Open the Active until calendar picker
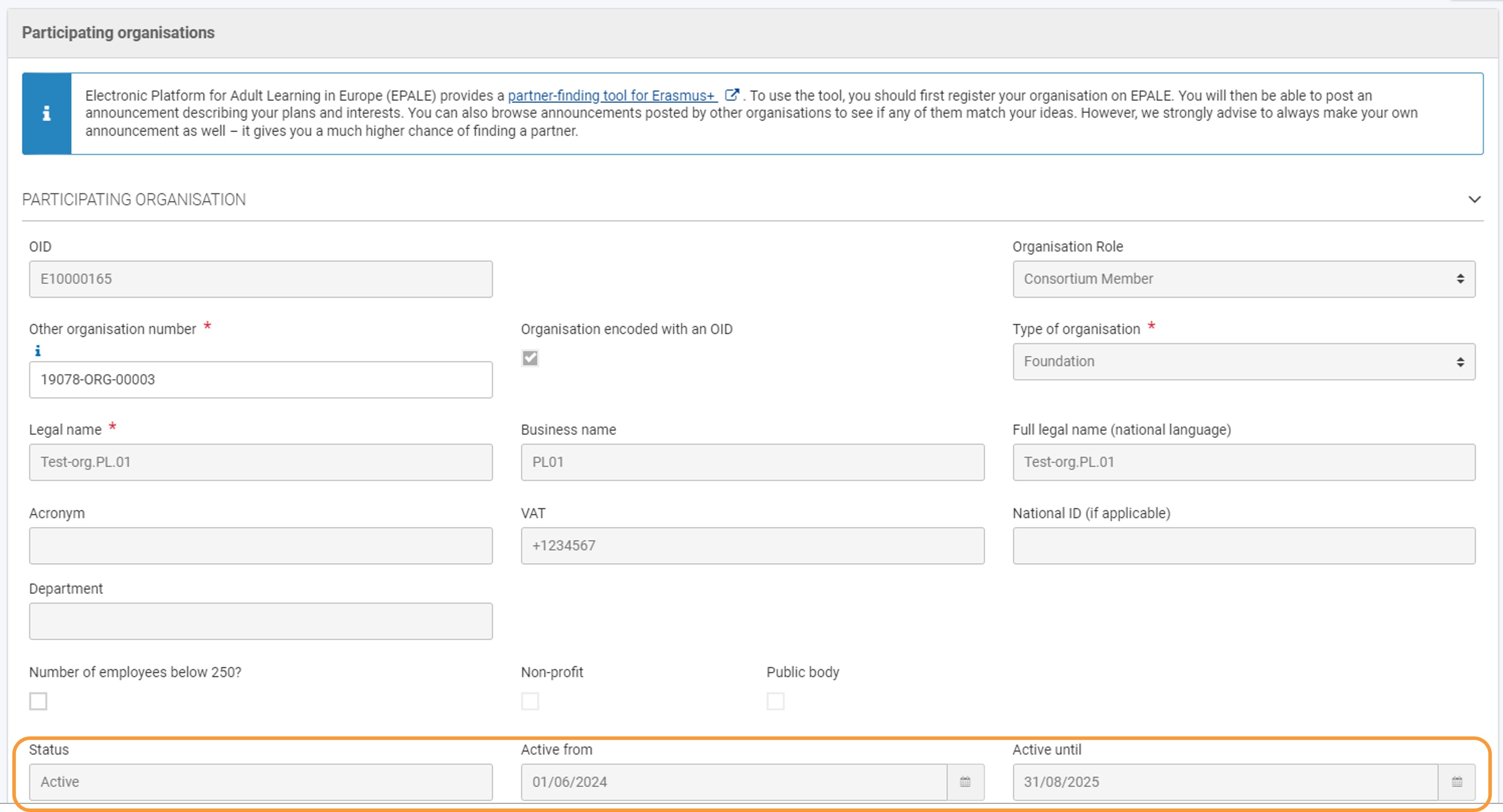This screenshot has height=812, width=1503. (1456, 782)
